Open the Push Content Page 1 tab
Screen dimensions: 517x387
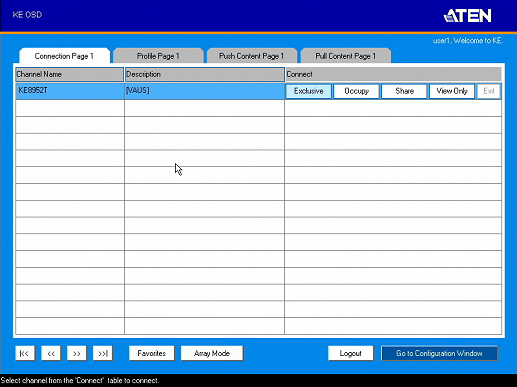252,56
